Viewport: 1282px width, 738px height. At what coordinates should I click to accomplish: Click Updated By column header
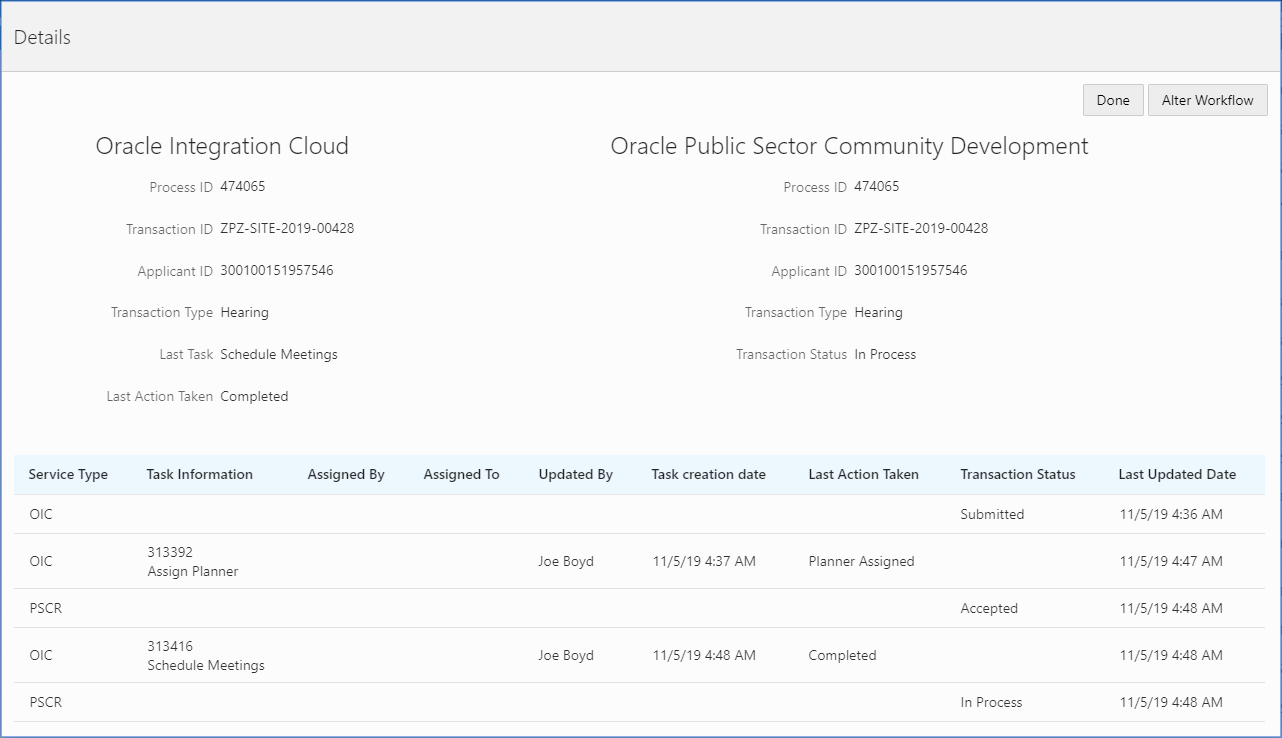(575, 474)
